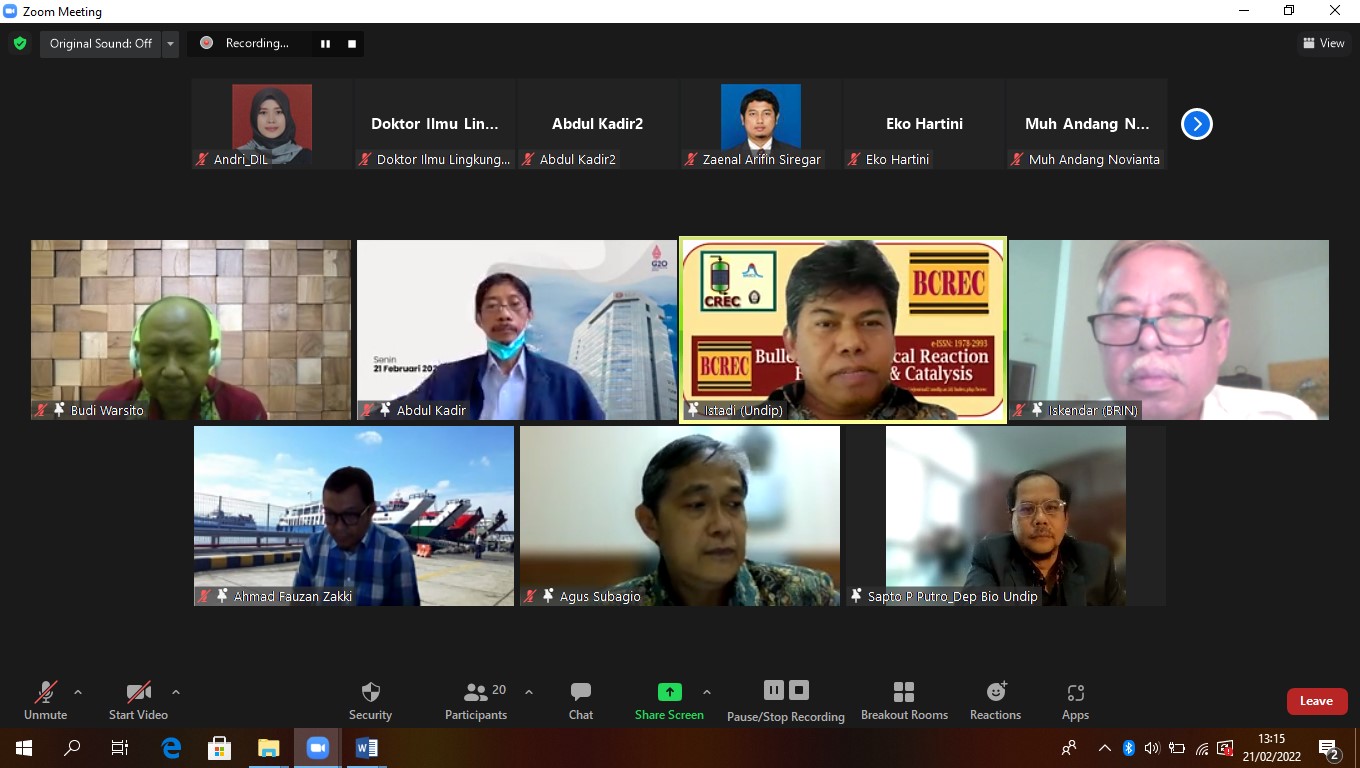This screenshot has height=768, width=1360.
Task: Click the green Share Screen icon
Action: point(669,692)
